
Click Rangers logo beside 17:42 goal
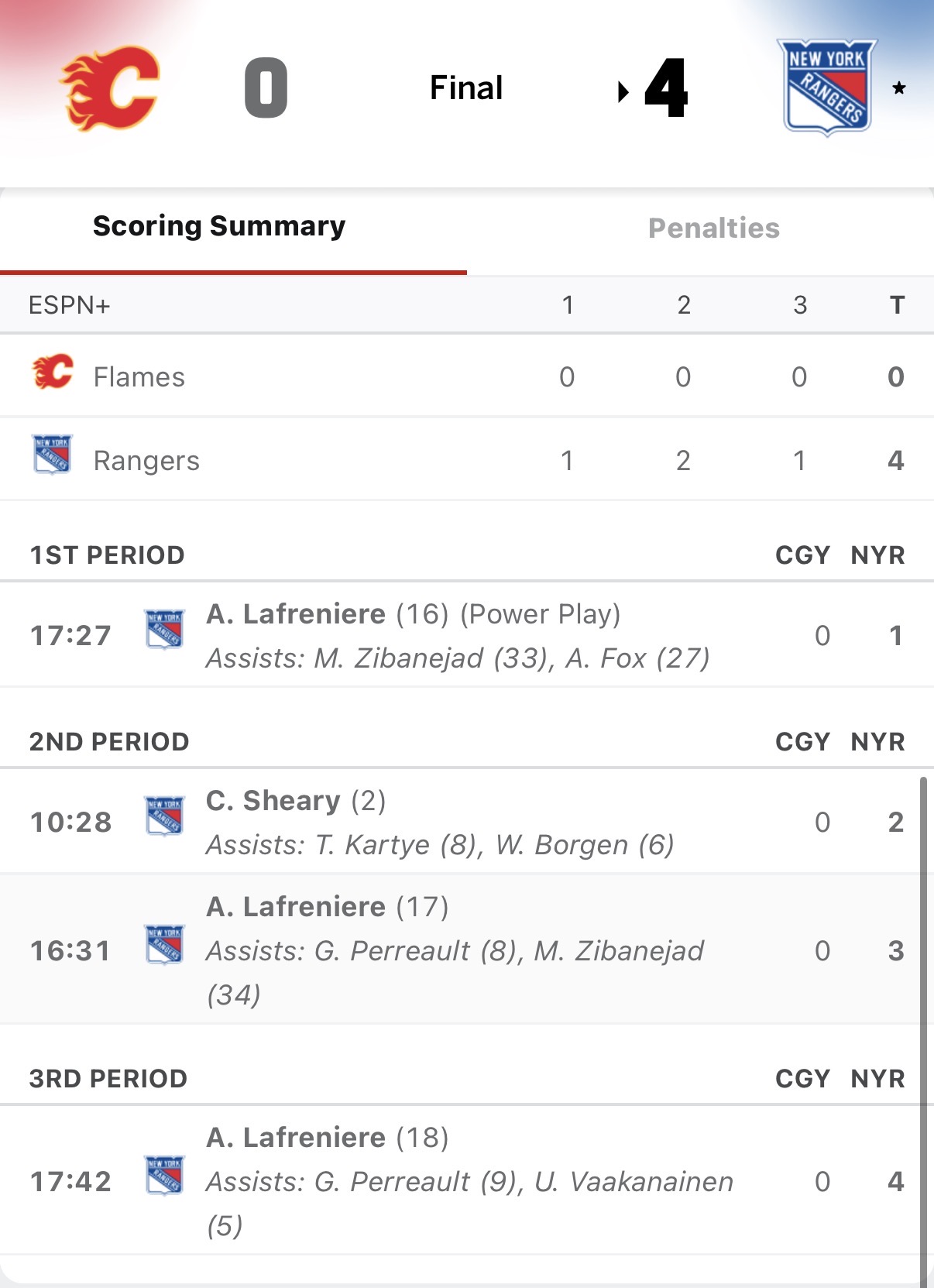[x=165, y=1175]
